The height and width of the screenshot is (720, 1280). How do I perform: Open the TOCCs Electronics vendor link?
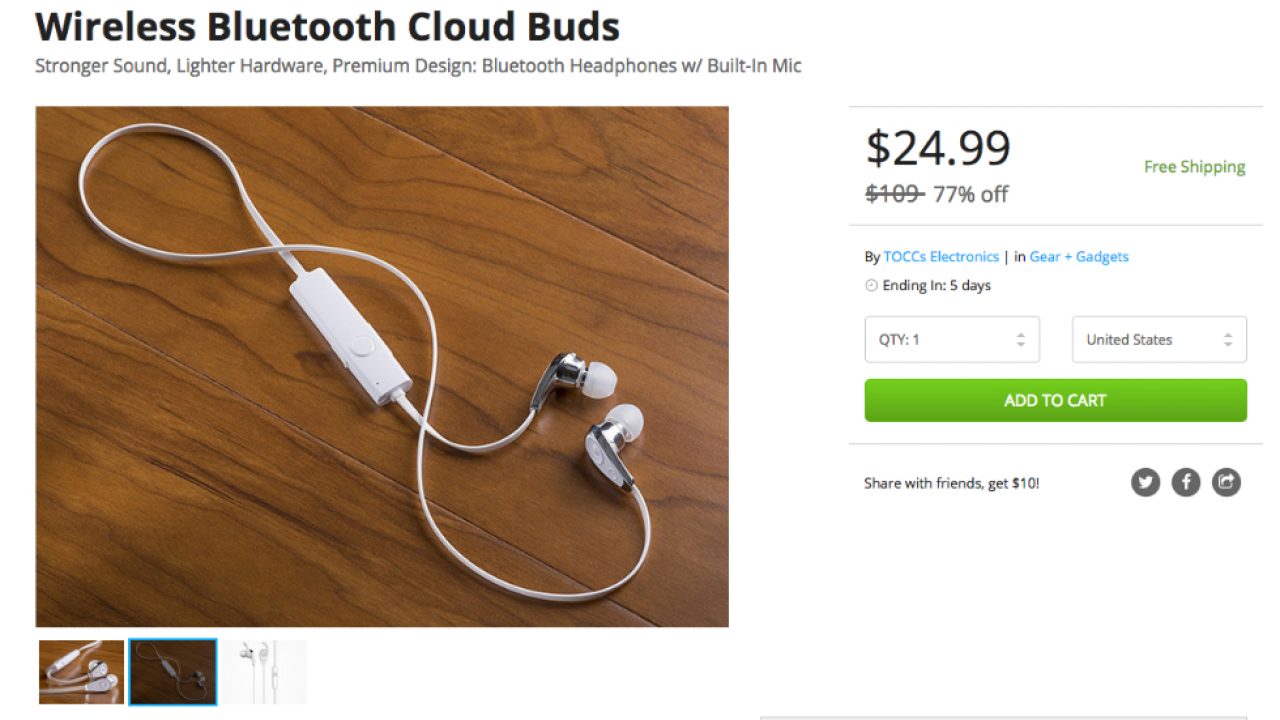[940, 257]
